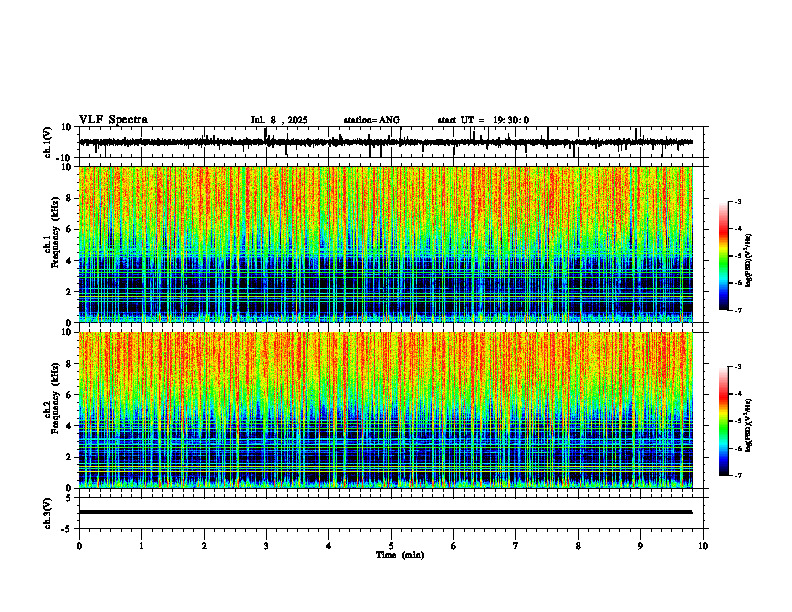Click the "-7" label on ch.1 color bar

pyautogui.click(x=737, y=310)
